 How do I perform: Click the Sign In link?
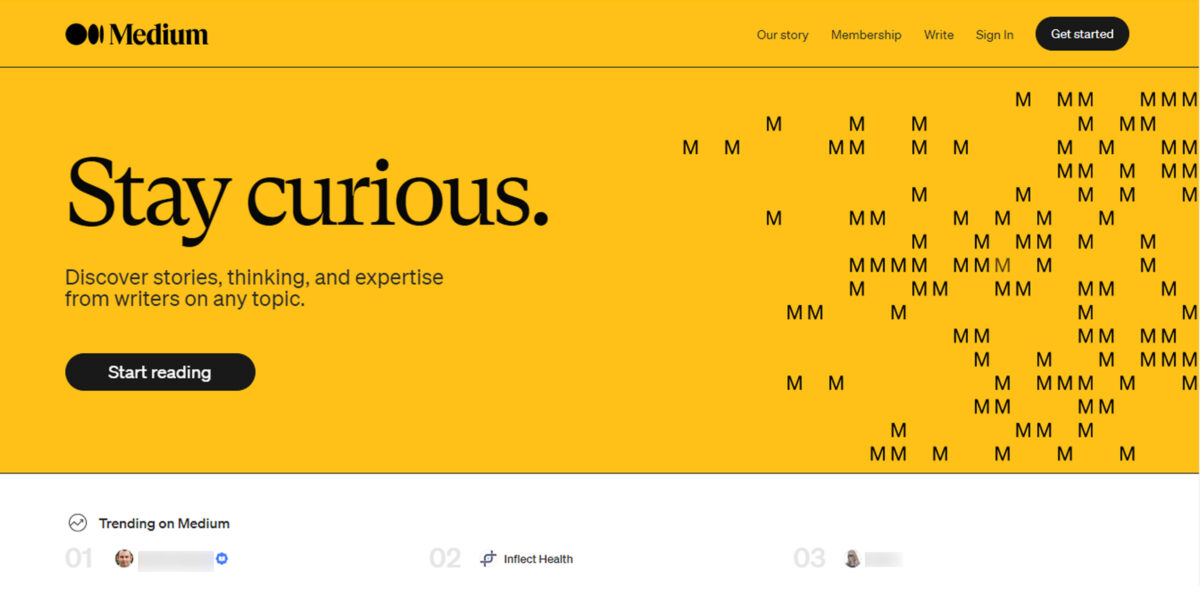pyautogui.click(x=994, y=34)
